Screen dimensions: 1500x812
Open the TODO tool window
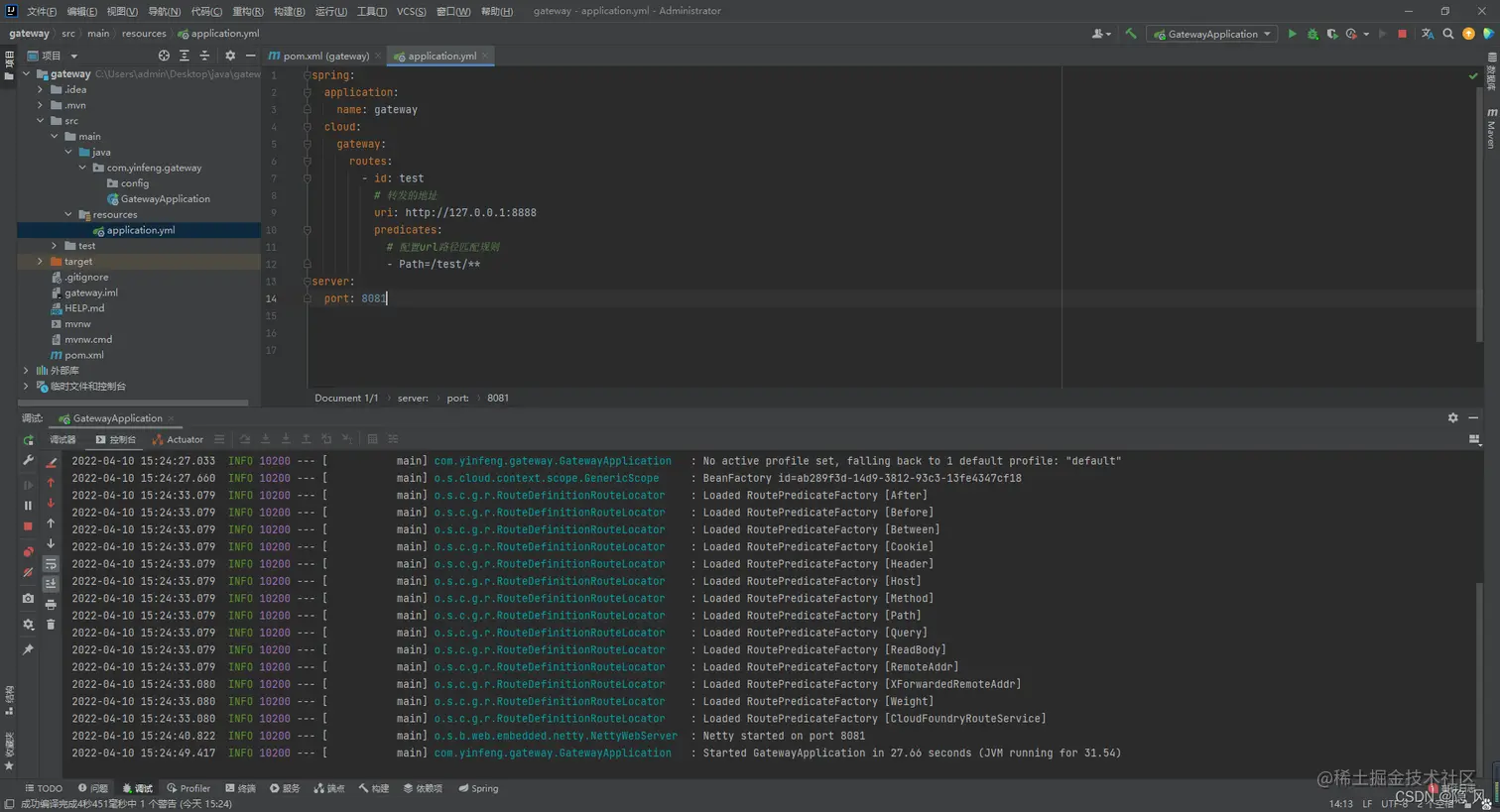click(x=45, y=788)
